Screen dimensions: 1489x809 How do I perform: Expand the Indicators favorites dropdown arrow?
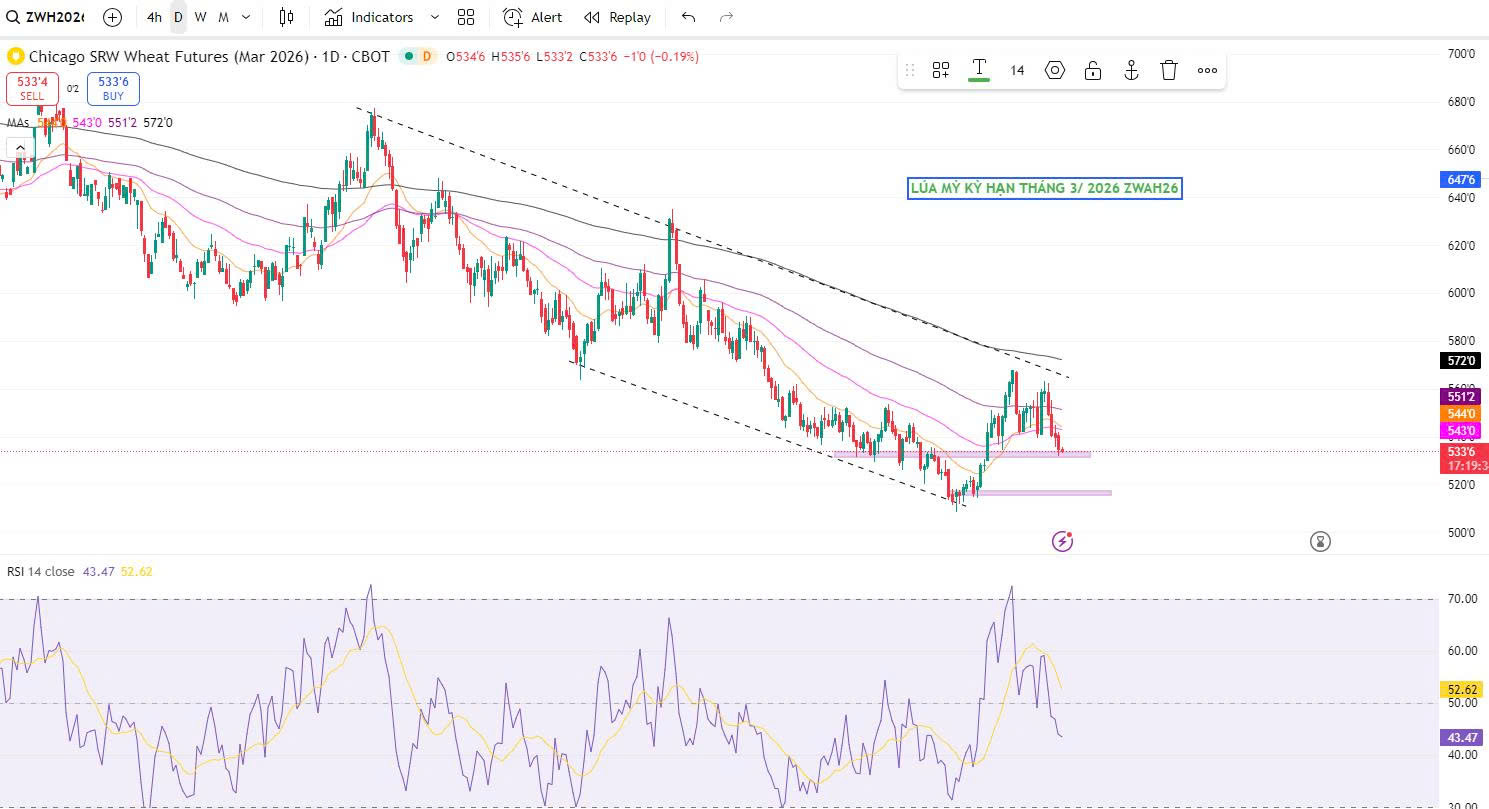[434, 17]
